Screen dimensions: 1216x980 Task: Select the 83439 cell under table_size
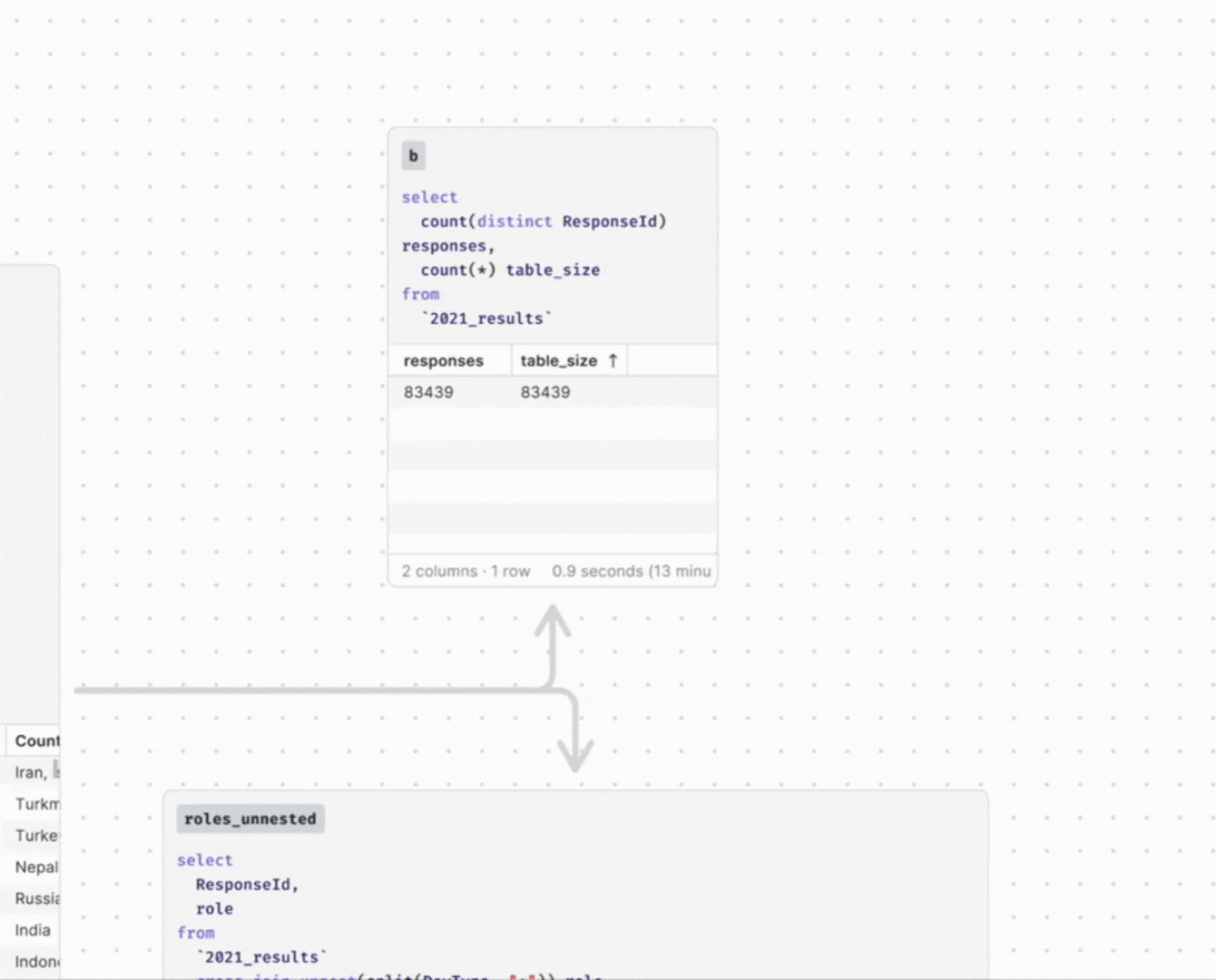(545, 393)
